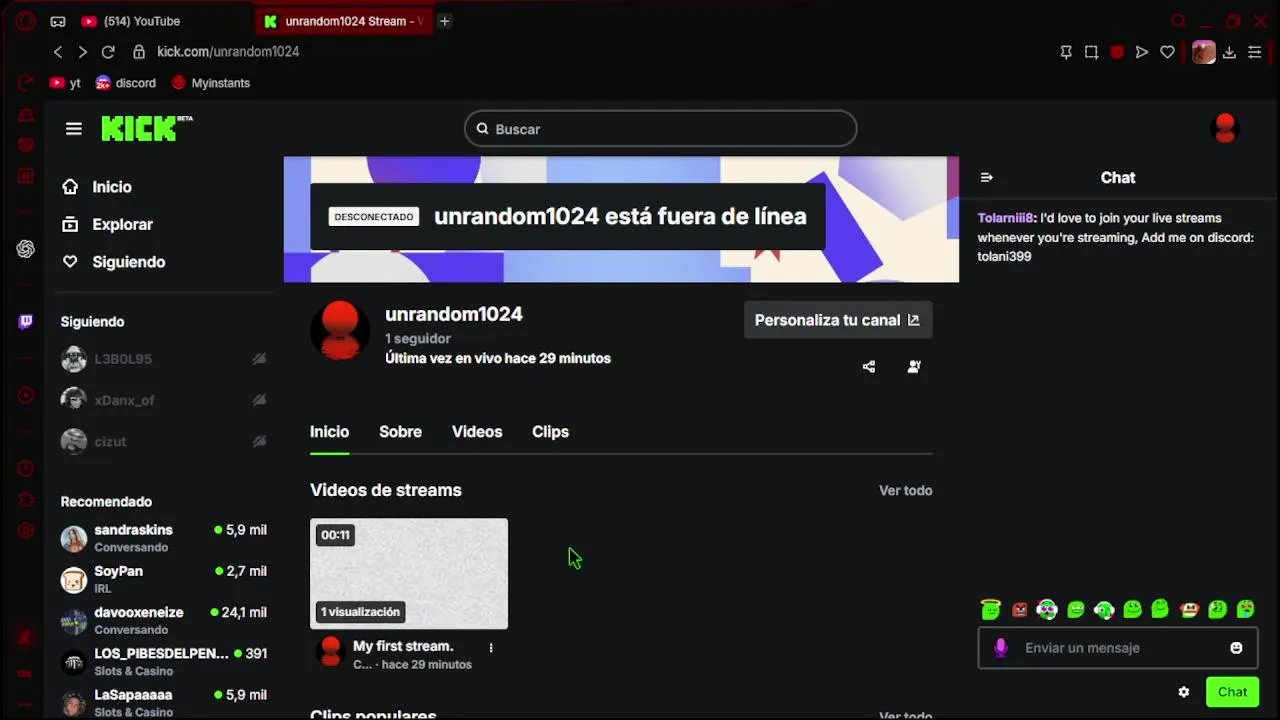Open the Myinstants bookmark
This screenshot has height=720, width=1280.
coord(211,83)
